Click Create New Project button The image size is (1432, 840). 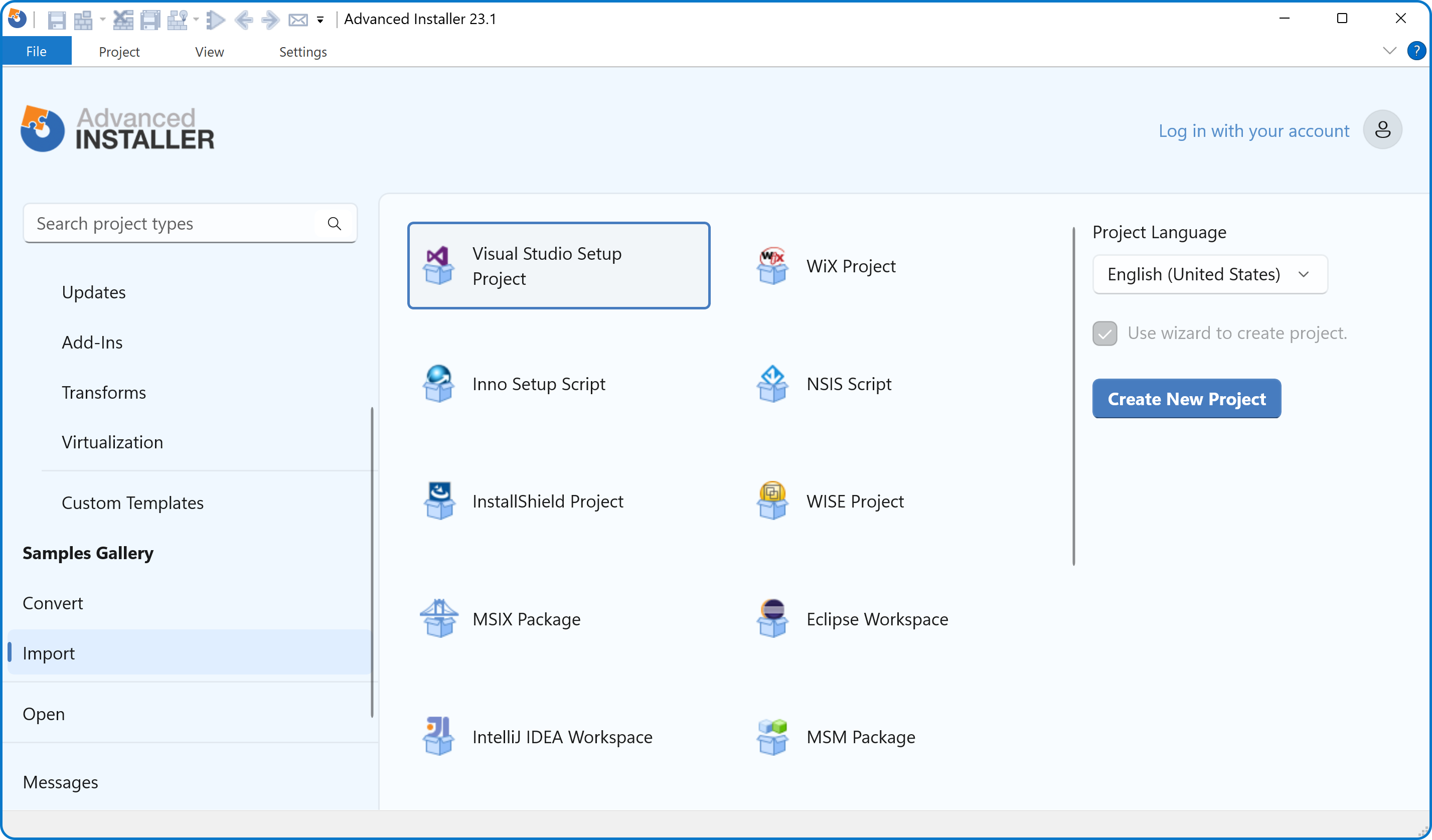pyautogui.click(x=1186, y=399)
